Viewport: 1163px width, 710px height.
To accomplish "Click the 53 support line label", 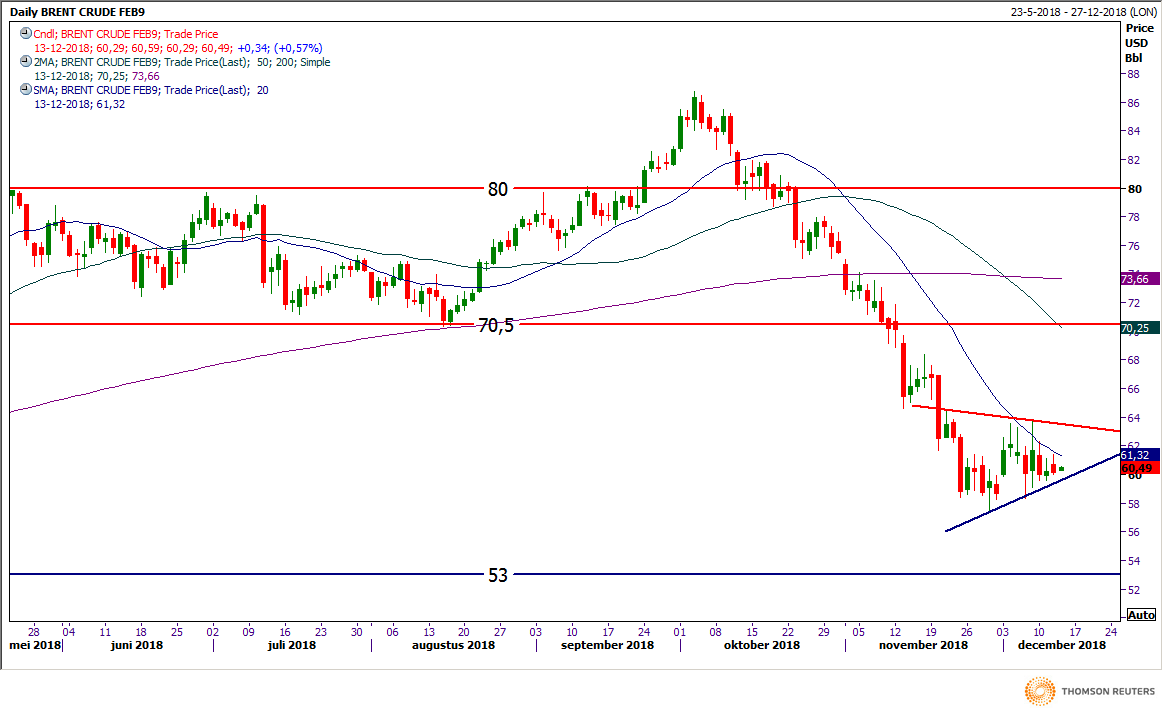I will 498,575.
